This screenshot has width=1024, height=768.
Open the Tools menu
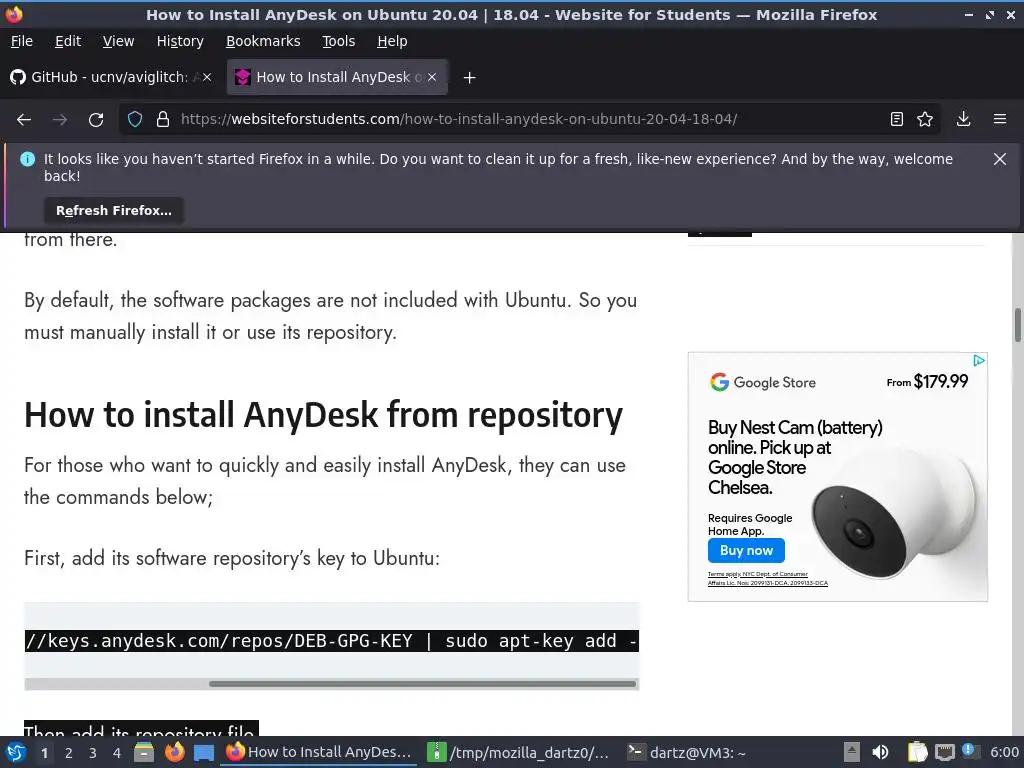pos(338,41)
